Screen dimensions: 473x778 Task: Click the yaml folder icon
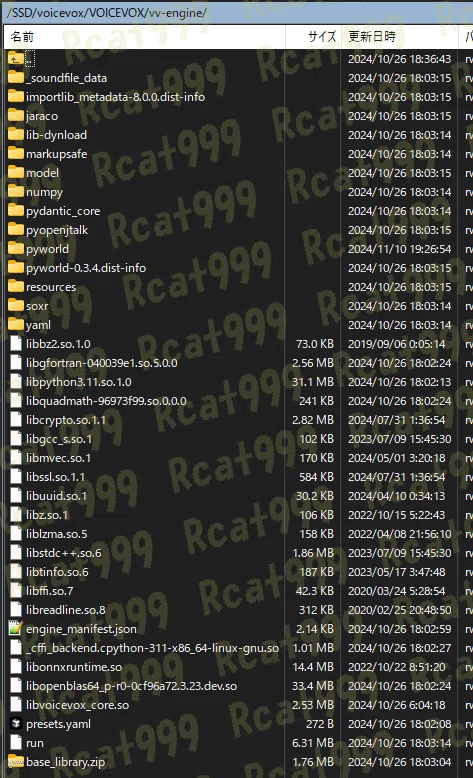16,325
